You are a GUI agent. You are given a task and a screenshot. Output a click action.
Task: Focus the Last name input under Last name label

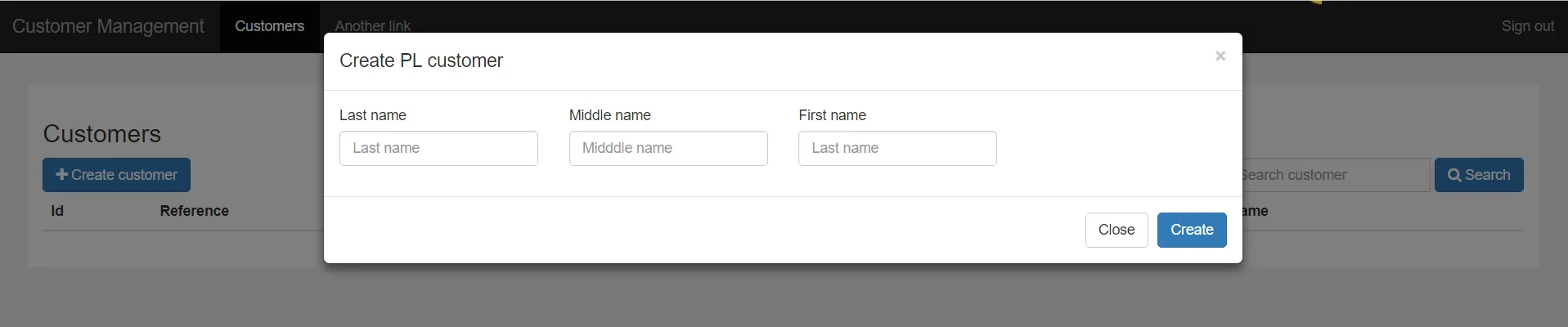(438, 149)
